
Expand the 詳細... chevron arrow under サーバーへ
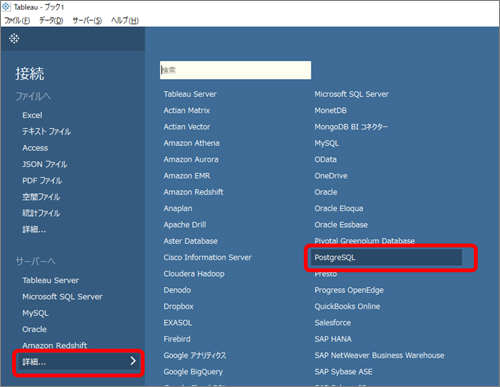[x=133, y=361]
